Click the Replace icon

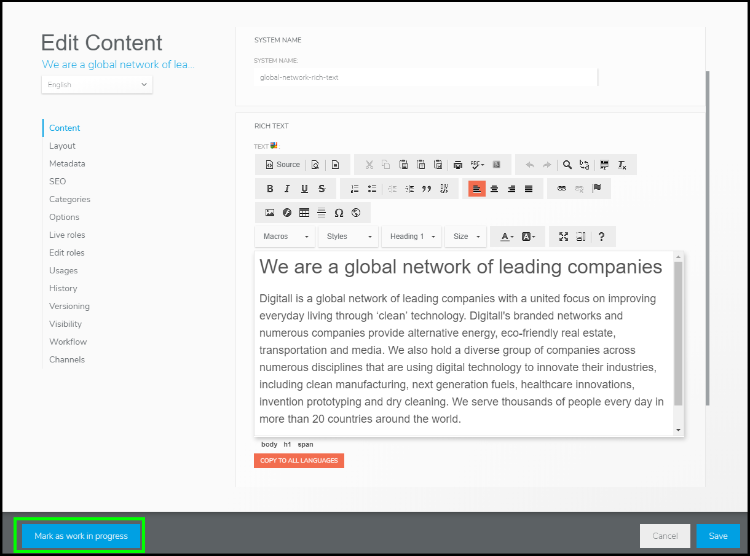point(584,165)
